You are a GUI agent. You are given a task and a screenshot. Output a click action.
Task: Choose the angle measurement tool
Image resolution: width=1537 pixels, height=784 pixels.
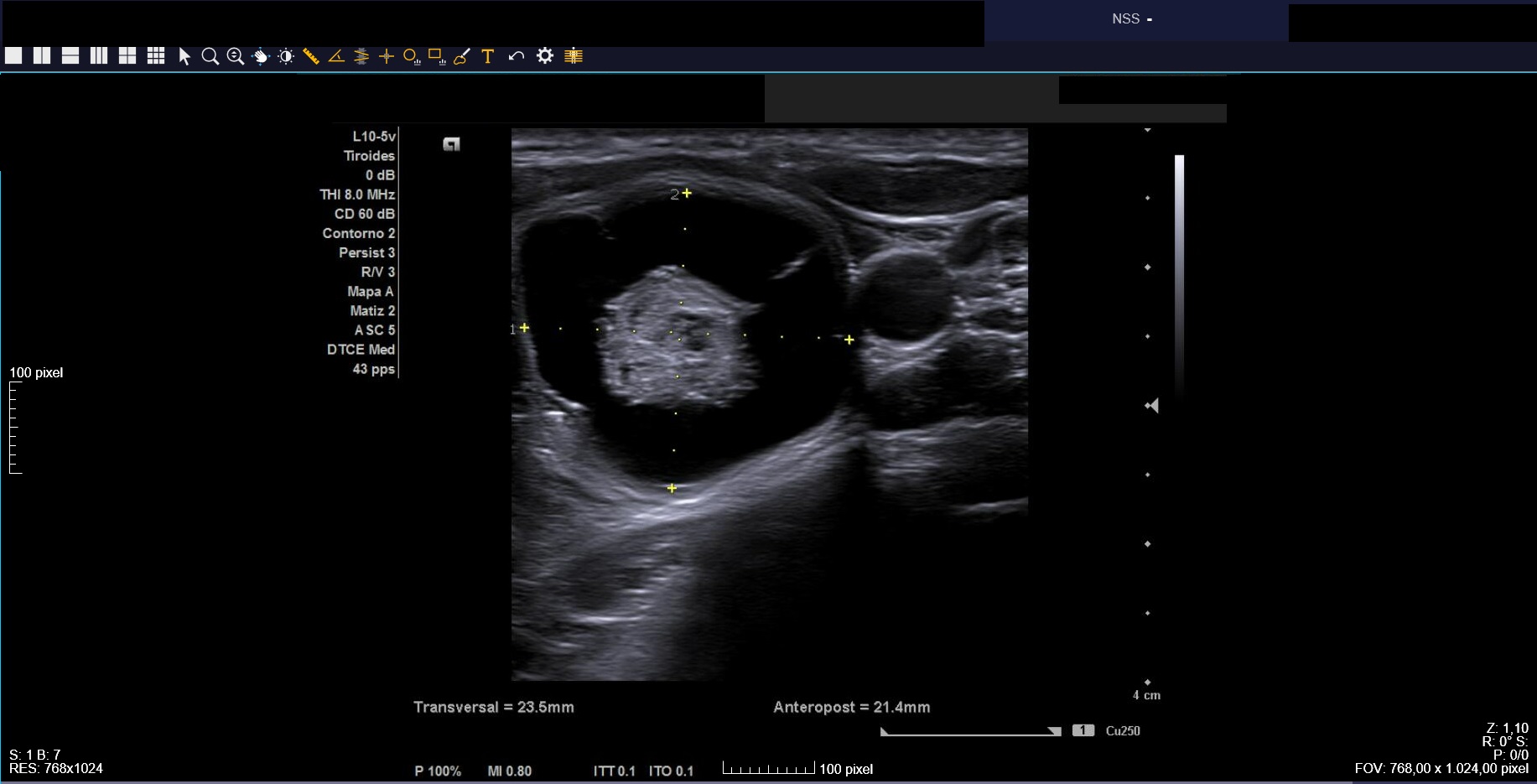[x=336, y=56]
